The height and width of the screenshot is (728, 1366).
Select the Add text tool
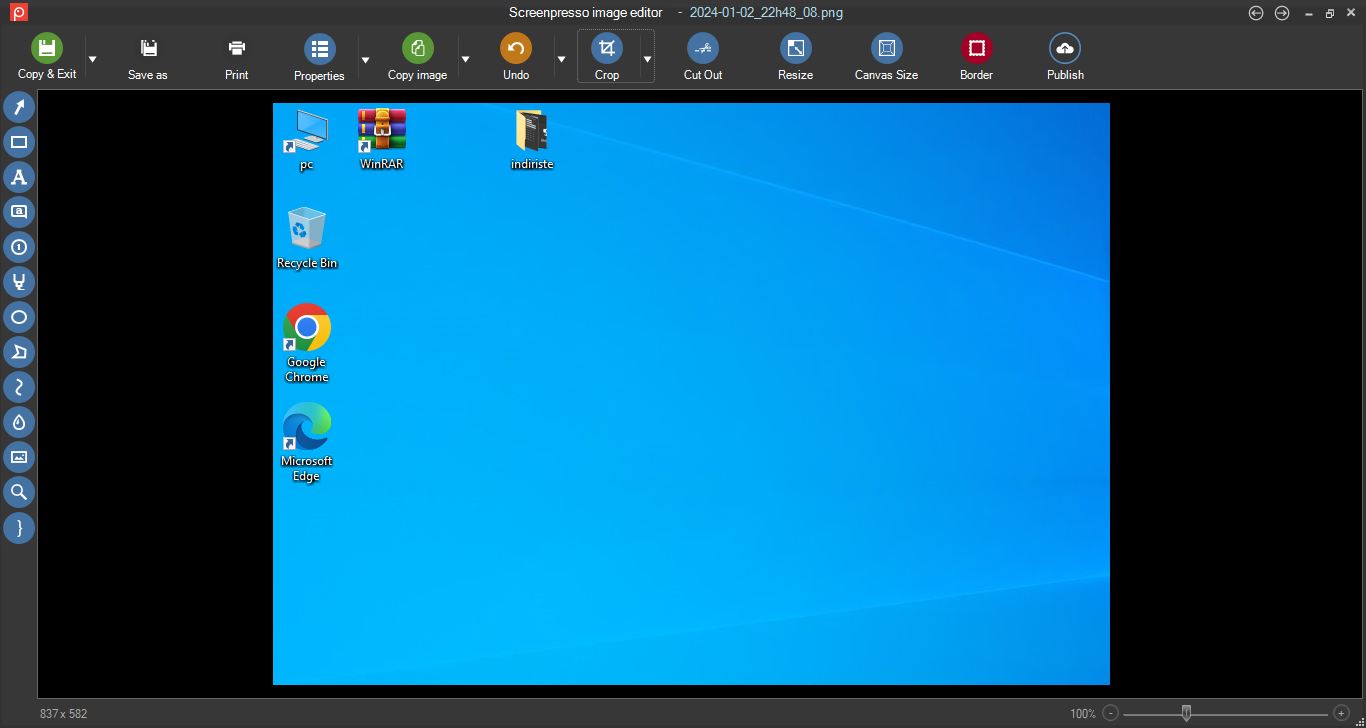[19, 177]
